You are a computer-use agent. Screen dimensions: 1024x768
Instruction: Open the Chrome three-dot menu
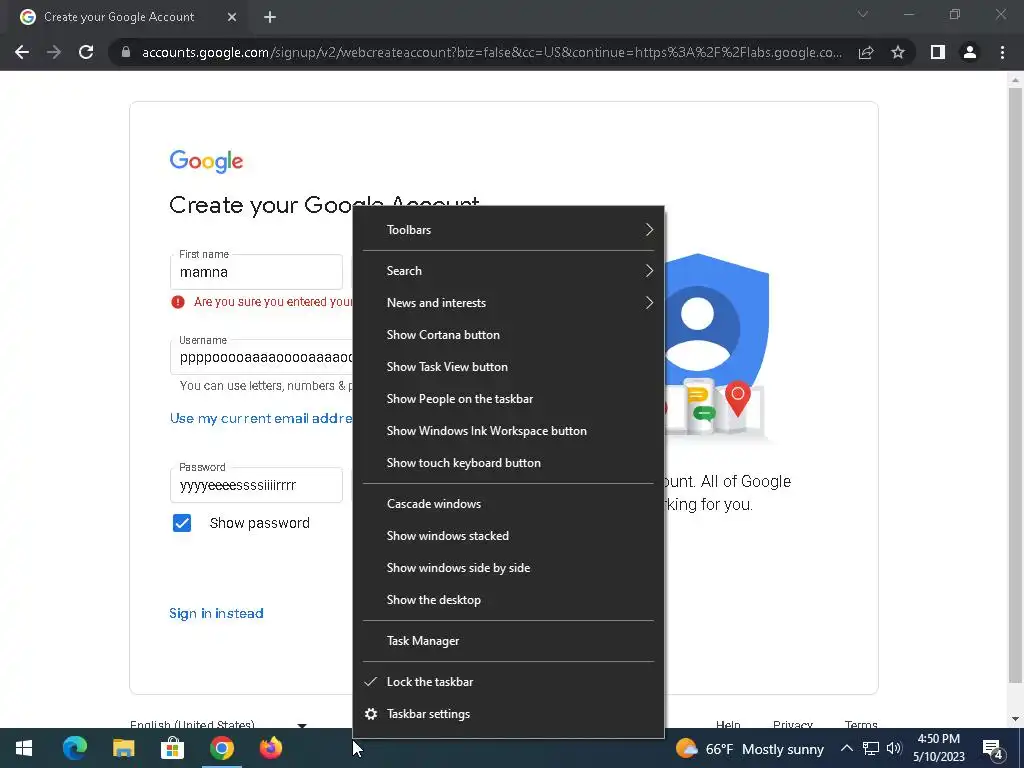tap(1002, 52)
